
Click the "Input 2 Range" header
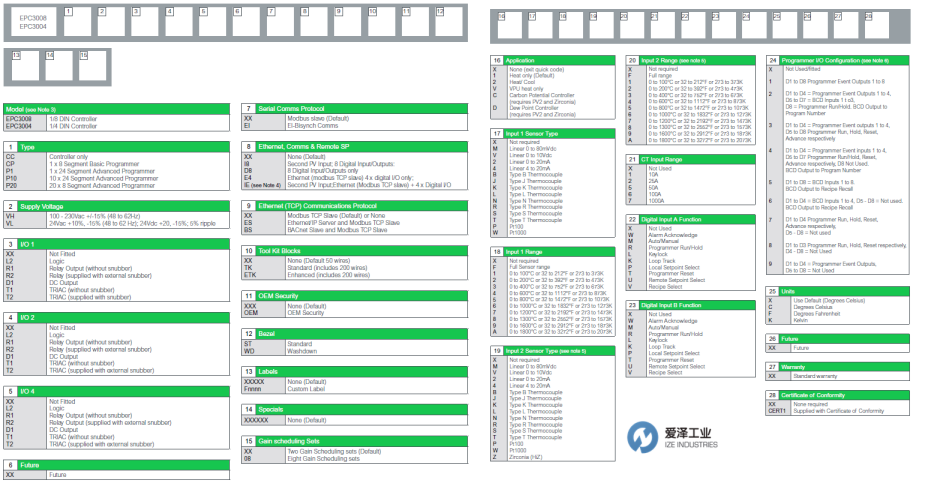pyautogui.click(x=691, y=61)
